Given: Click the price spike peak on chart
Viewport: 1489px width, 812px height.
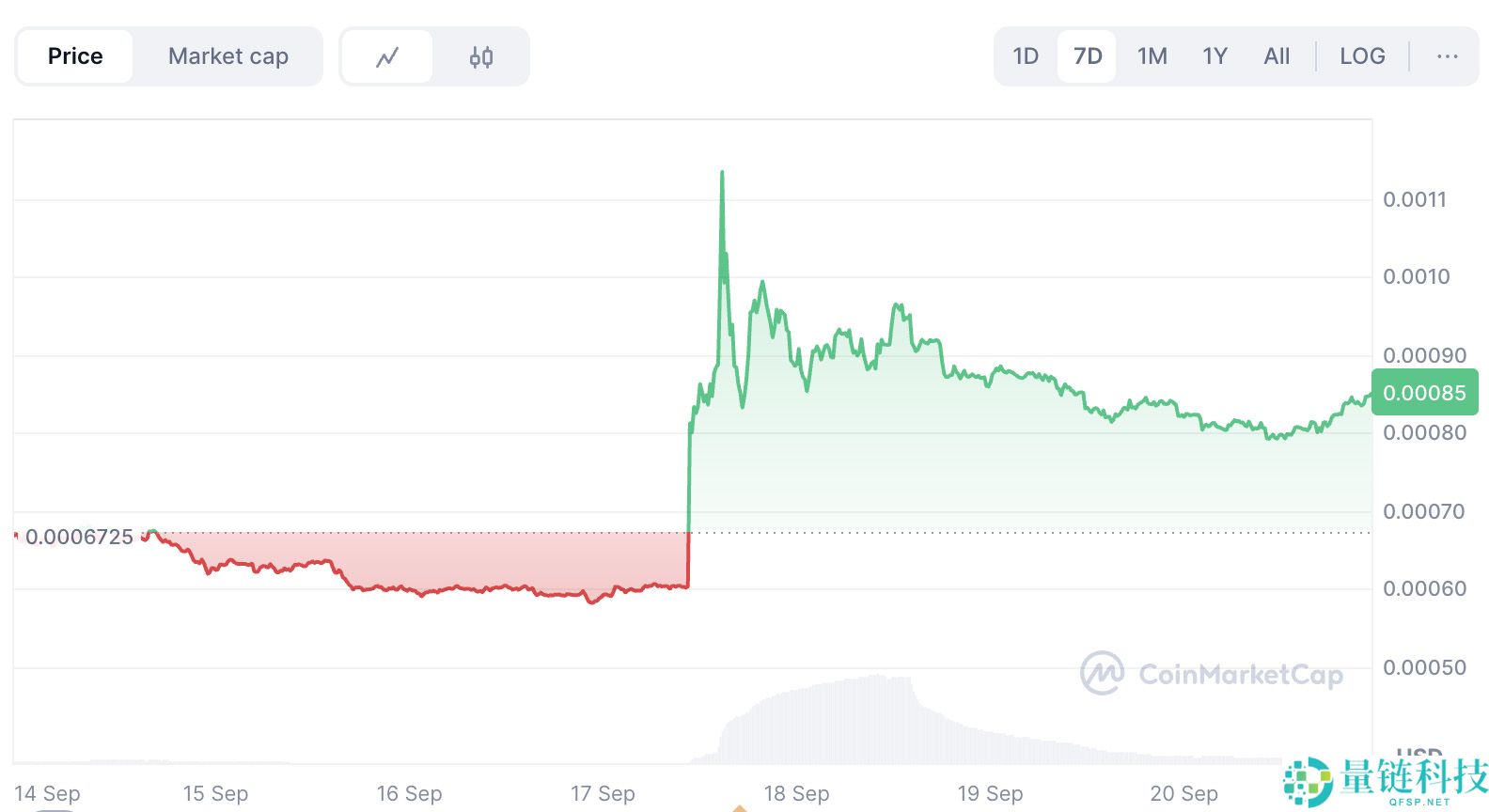Looking at the screenshot, I should 722,174.
